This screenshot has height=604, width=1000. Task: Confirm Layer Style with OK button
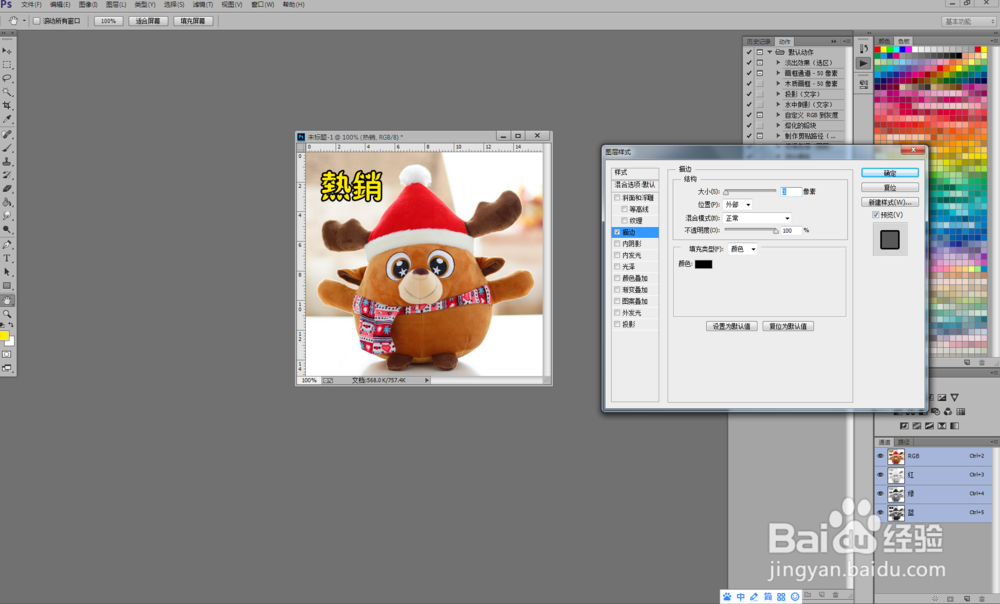click(x=890, y=173)
